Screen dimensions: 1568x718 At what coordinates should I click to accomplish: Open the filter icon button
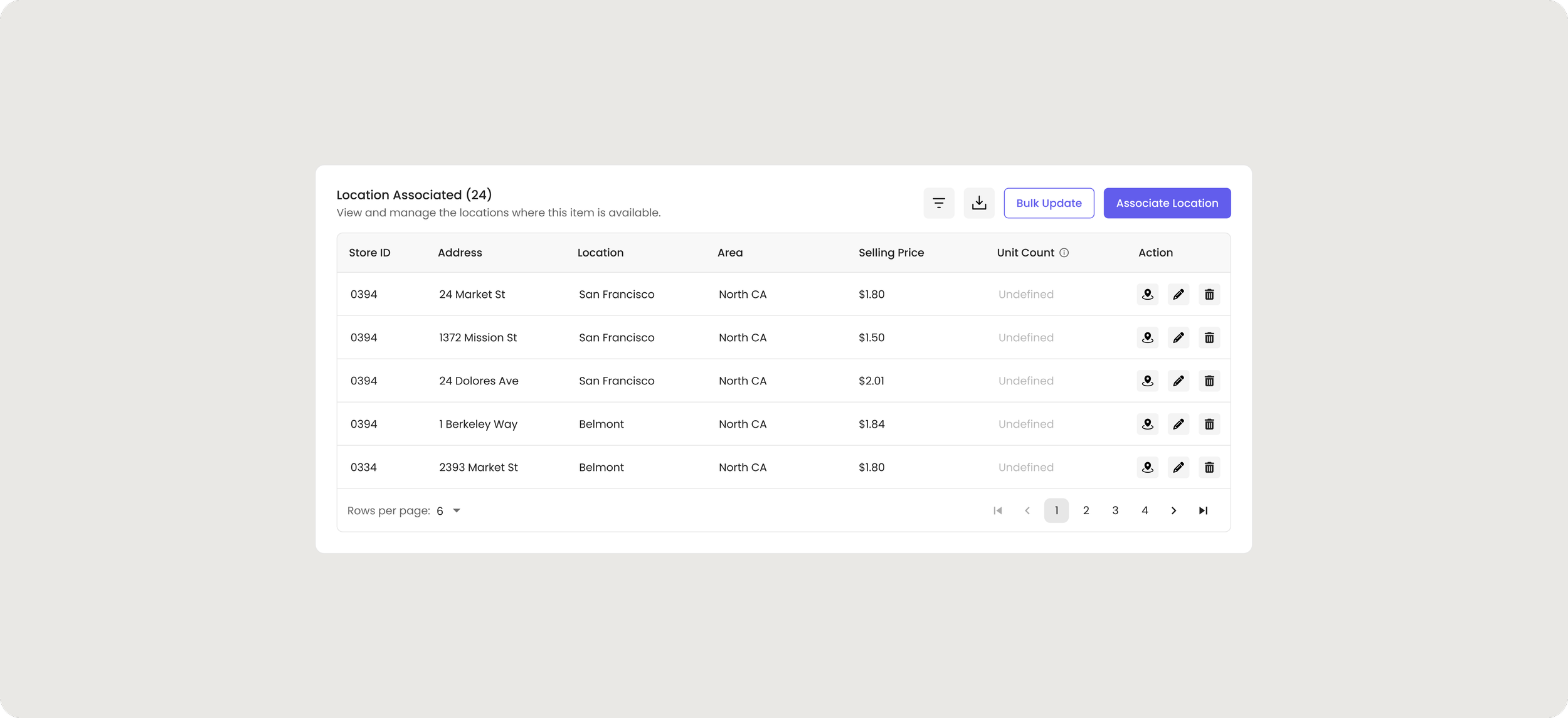(x=938, y=203)
